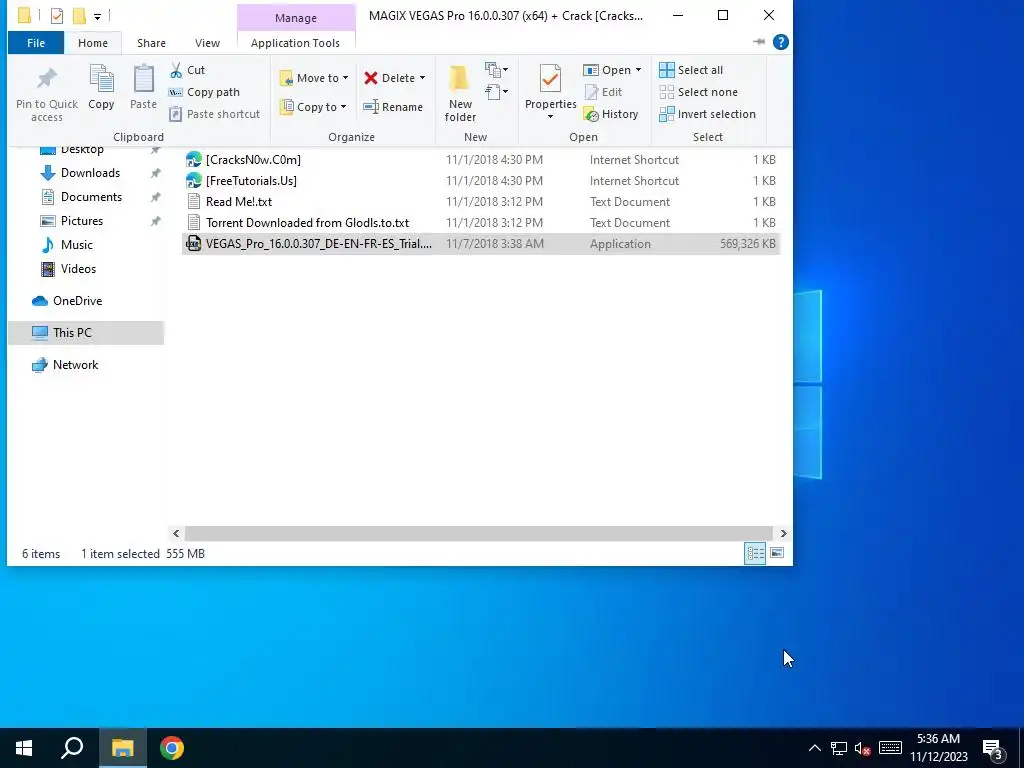Click the quick access Properties checkmark icon
This screenshot has width=1024, height=768.
click(x=57, y=15)
